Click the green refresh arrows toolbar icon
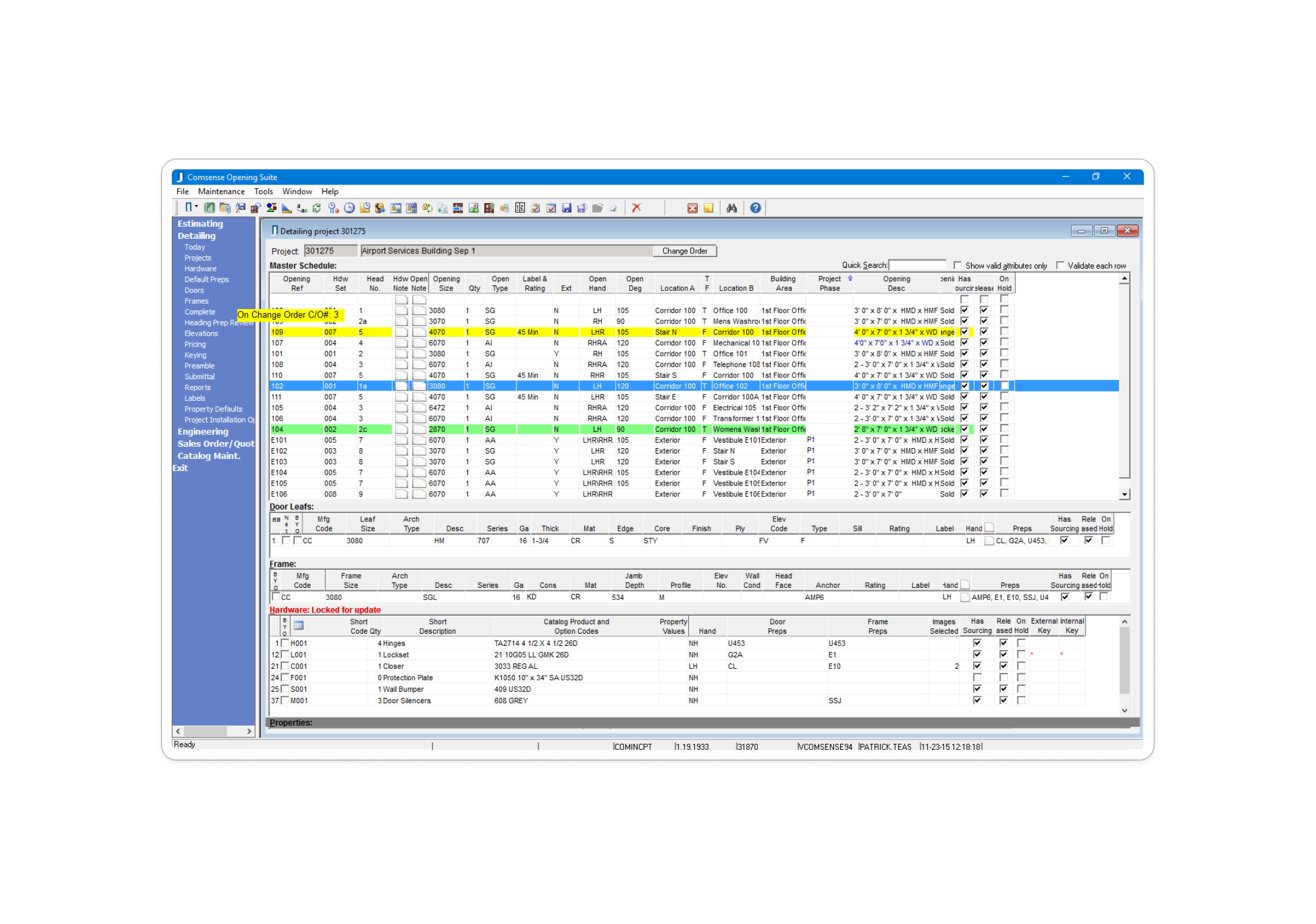The height and width of the screenshot is (924, 1316). 317,208
